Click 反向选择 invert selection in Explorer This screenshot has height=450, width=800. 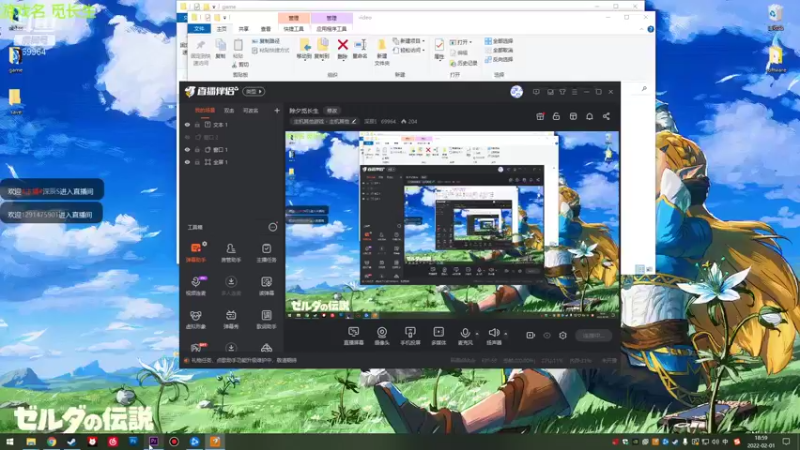point(499,59)
